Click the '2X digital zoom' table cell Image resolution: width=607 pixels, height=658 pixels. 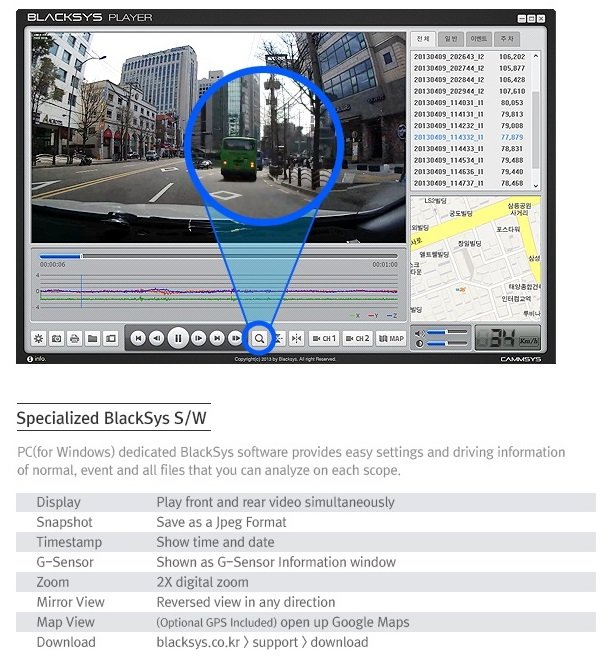point(202,582)
